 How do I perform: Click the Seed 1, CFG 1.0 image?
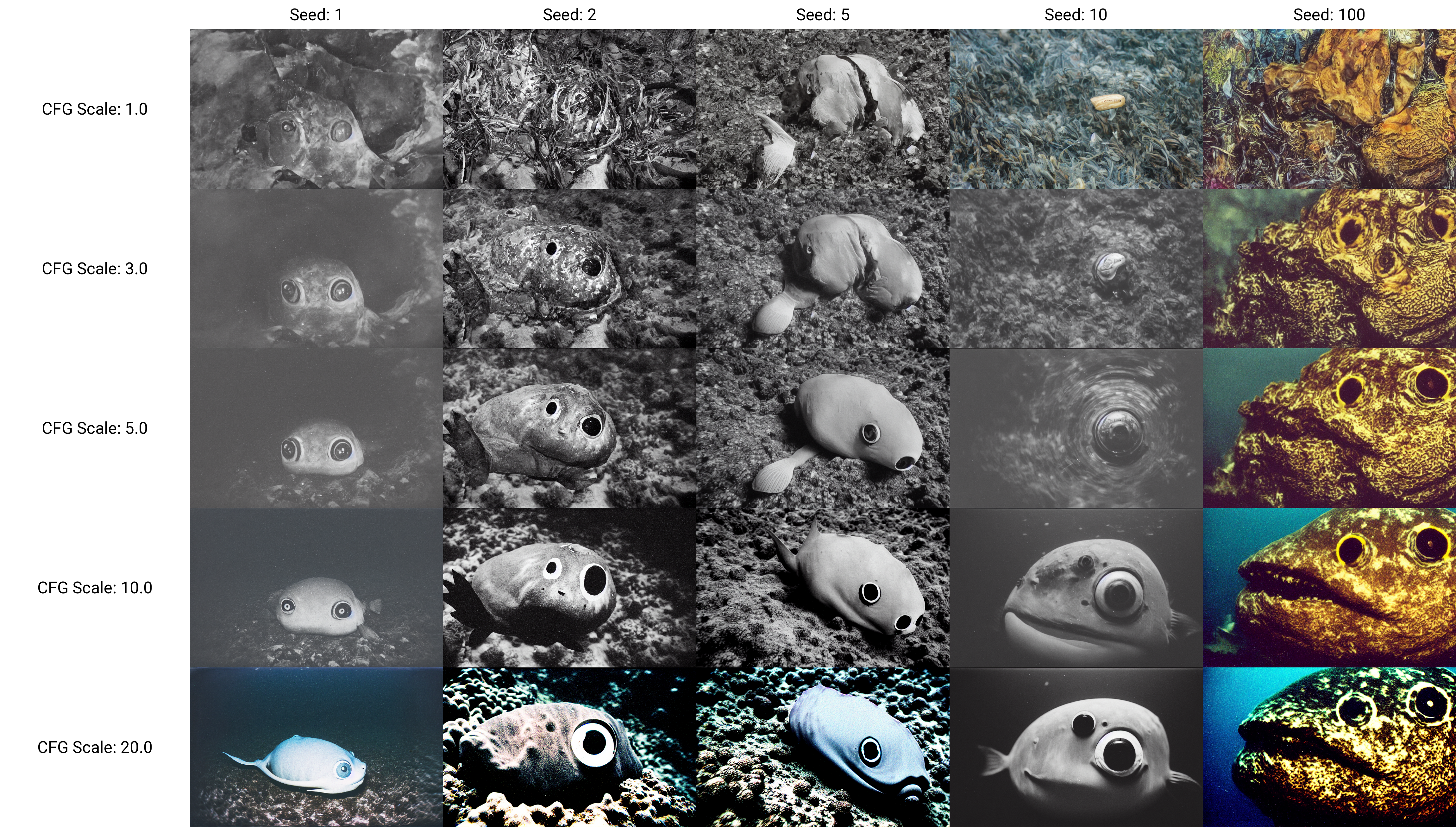point(316,109)
